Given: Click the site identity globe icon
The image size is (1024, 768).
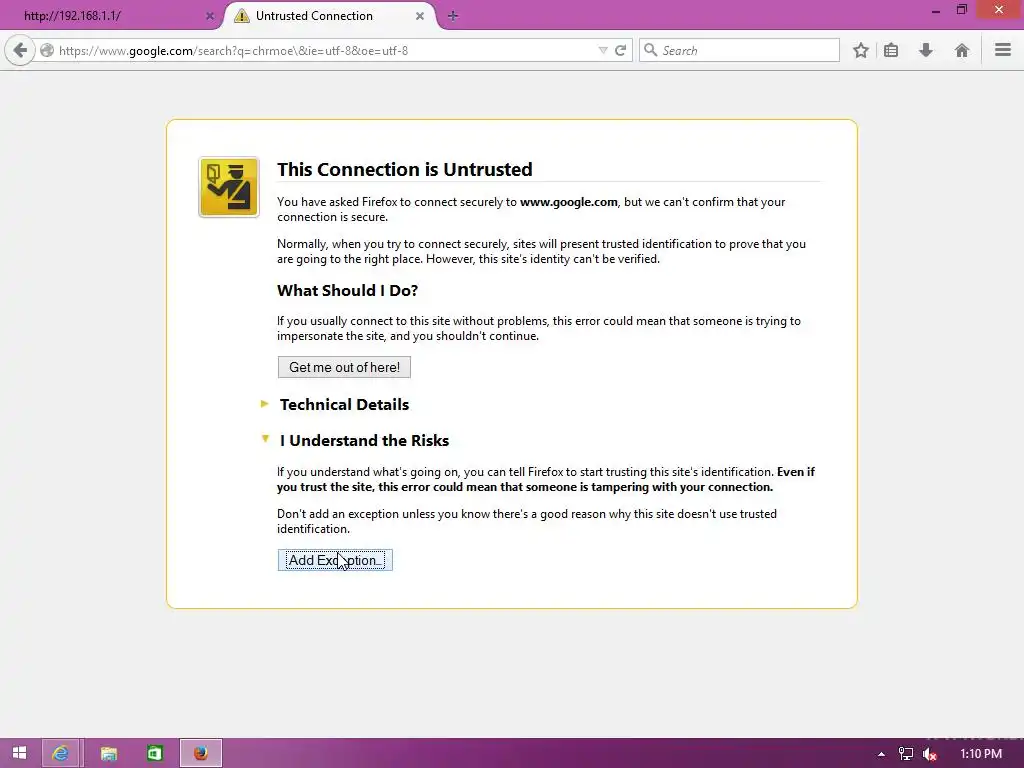Looking at the screenshot, I should 47,50.
